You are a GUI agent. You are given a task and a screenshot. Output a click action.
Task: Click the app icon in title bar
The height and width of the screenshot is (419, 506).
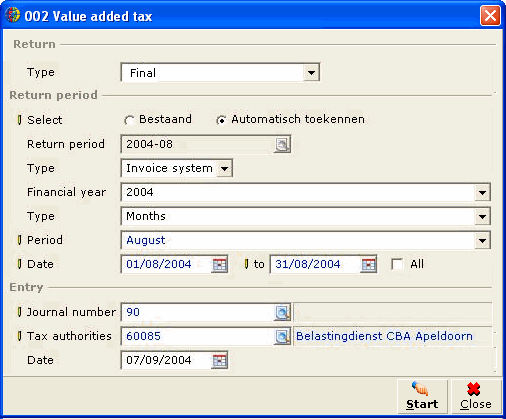(13, 15)
